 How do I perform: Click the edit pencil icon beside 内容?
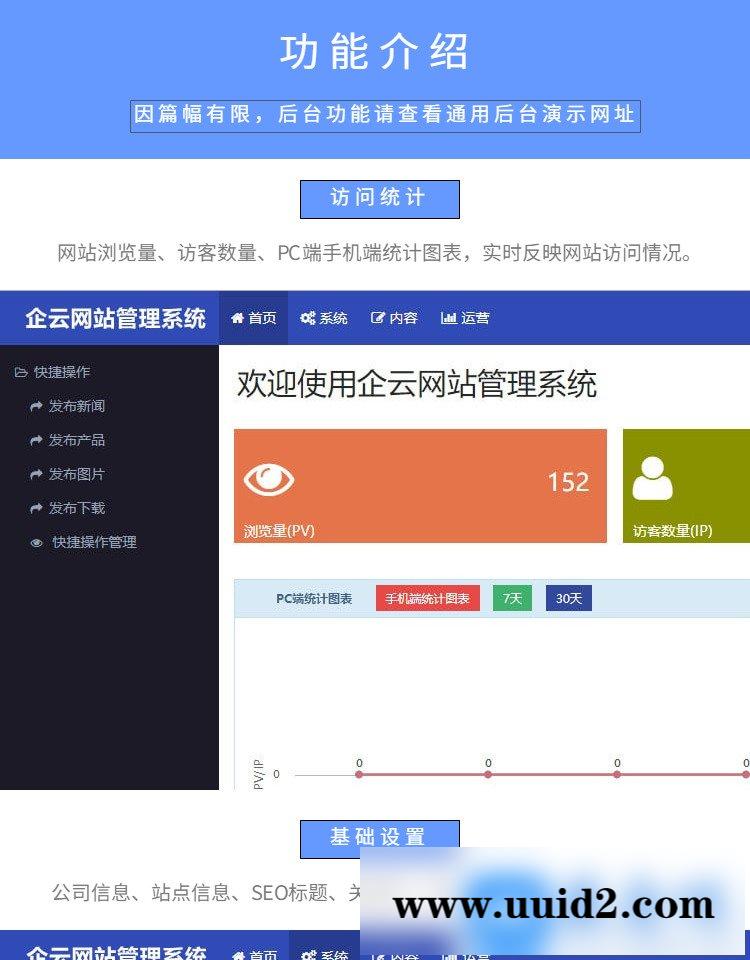378,318
